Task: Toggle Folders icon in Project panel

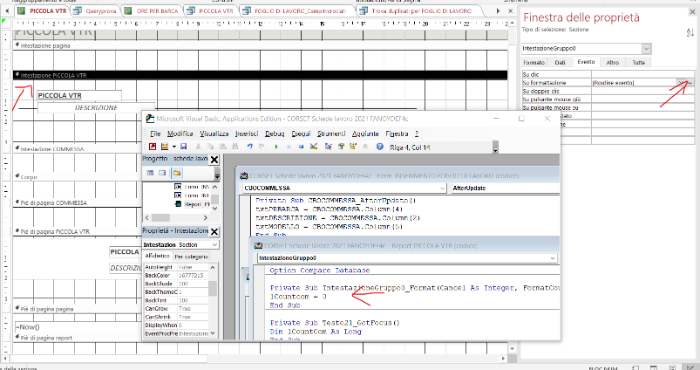Action: pos(177,173)
